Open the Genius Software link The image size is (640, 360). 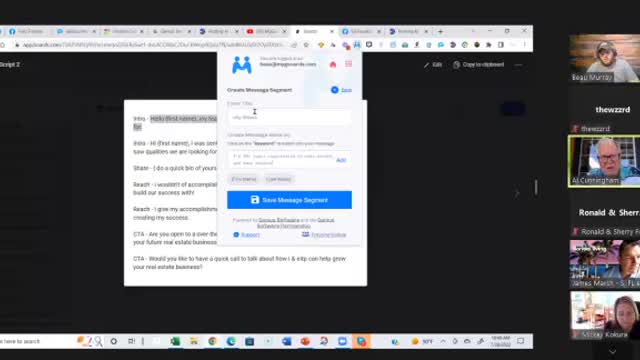279,220
